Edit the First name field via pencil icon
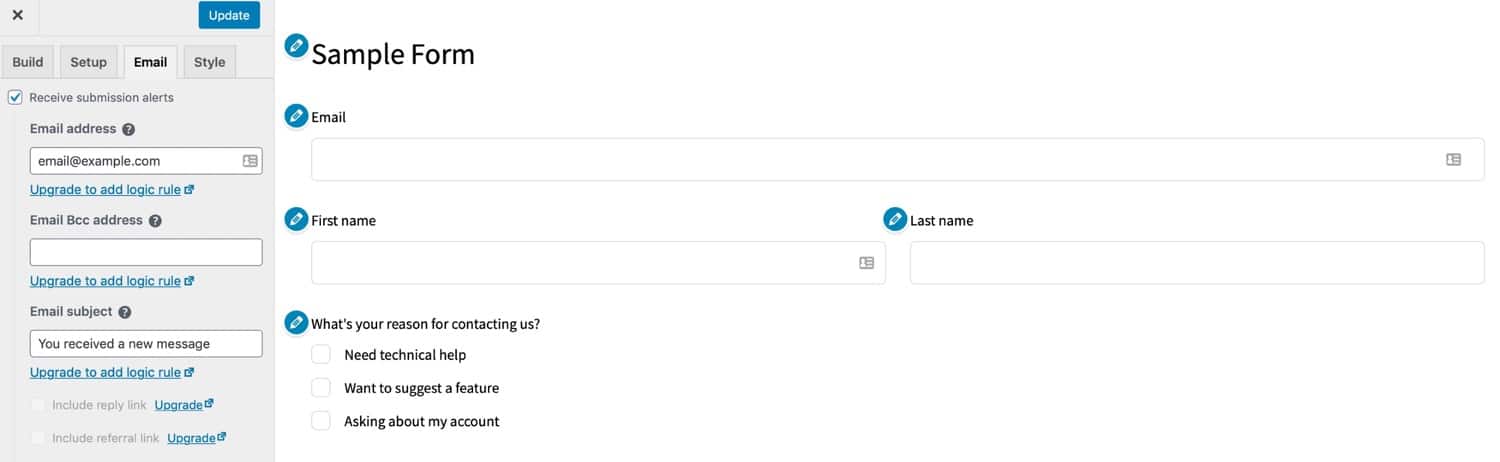The width and height of the screenshot is (1500, 462). point(296,219)
